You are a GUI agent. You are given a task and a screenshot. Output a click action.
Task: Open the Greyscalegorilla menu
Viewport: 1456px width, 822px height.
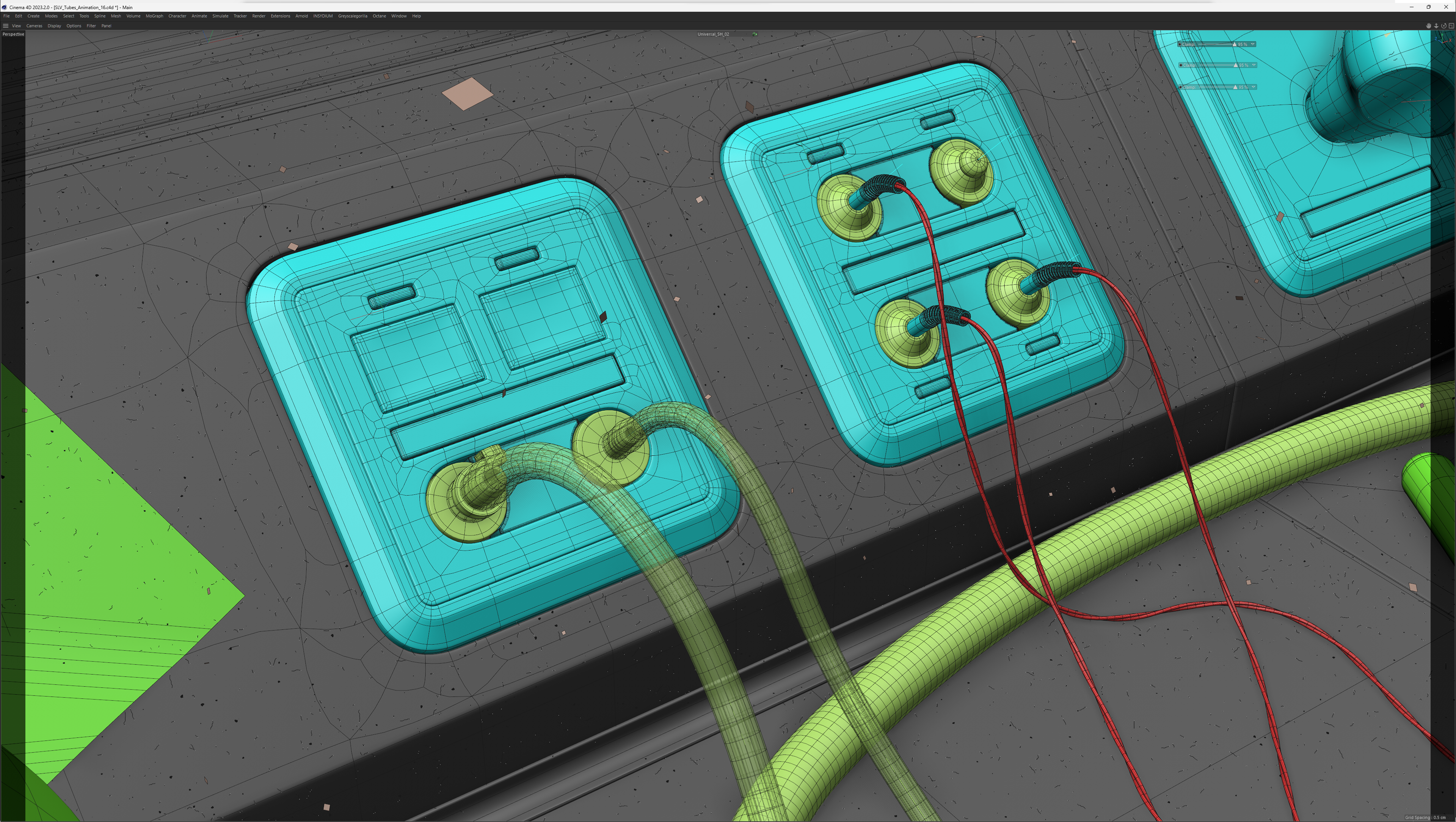352,16
